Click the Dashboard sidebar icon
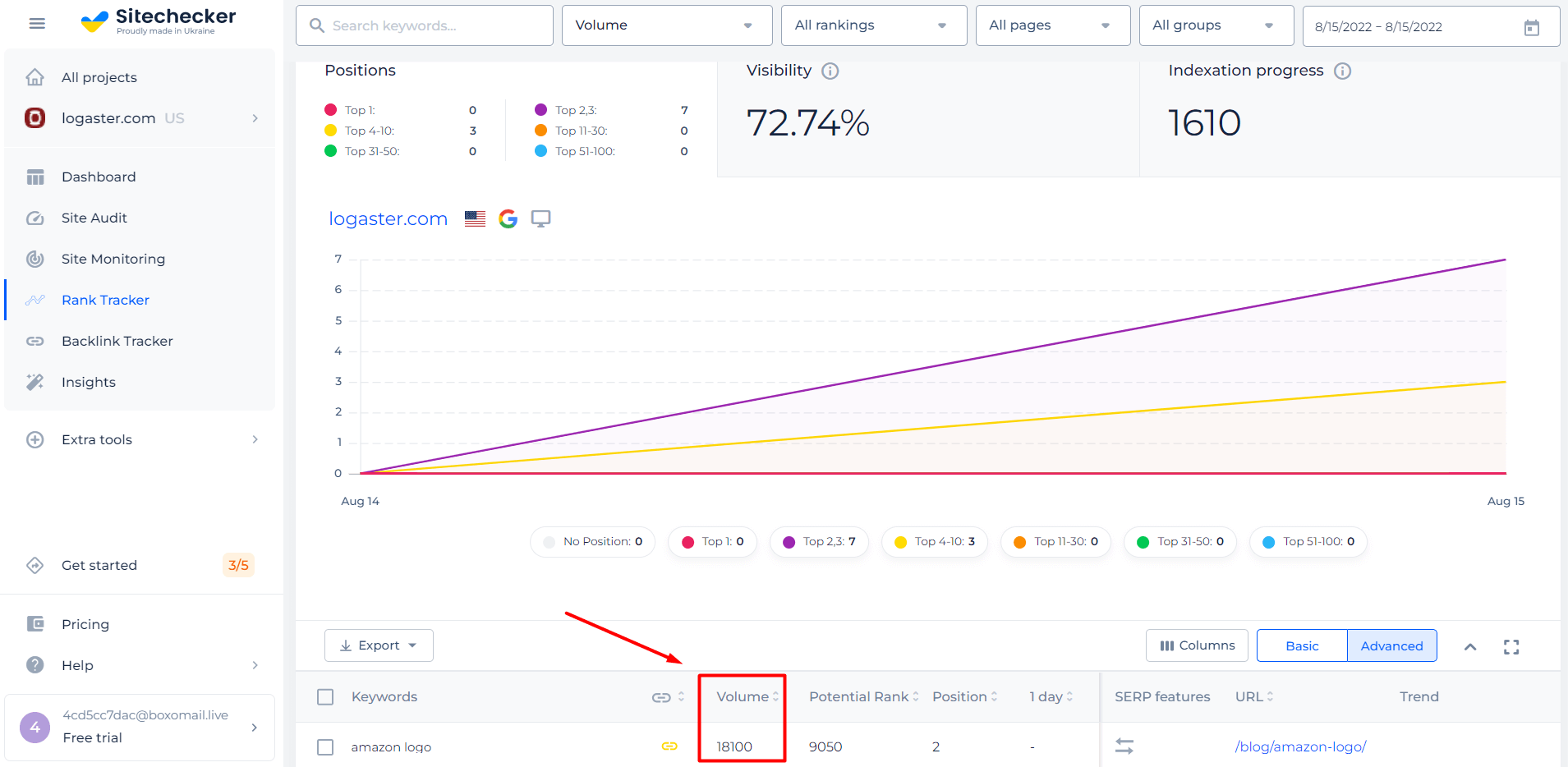This screenshot has width=1568, height=767. (34, 177)
